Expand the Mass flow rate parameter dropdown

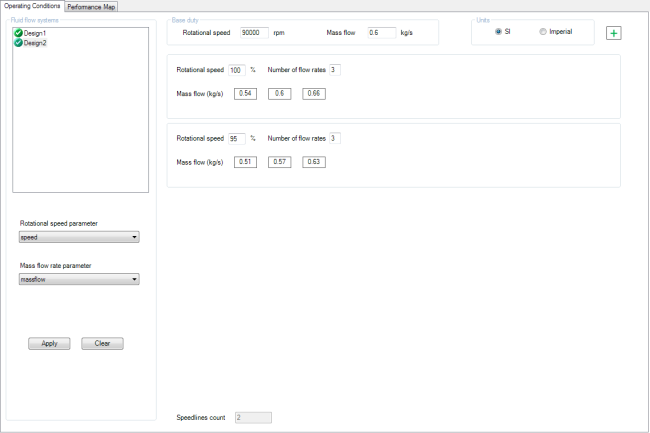pyautogui.click(x=79, y=280)
